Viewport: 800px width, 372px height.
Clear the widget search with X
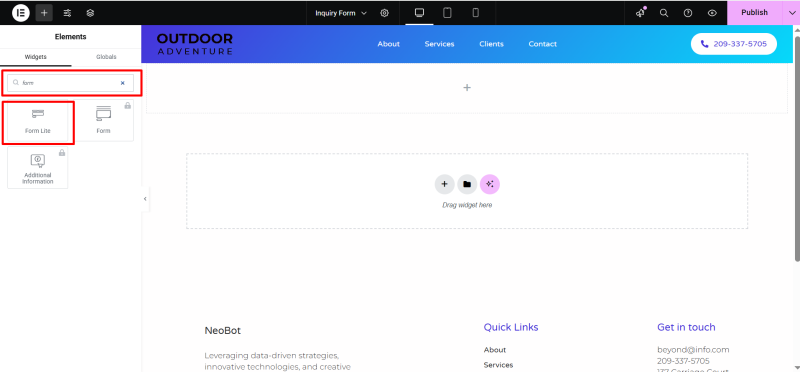[x=122, y=83]
